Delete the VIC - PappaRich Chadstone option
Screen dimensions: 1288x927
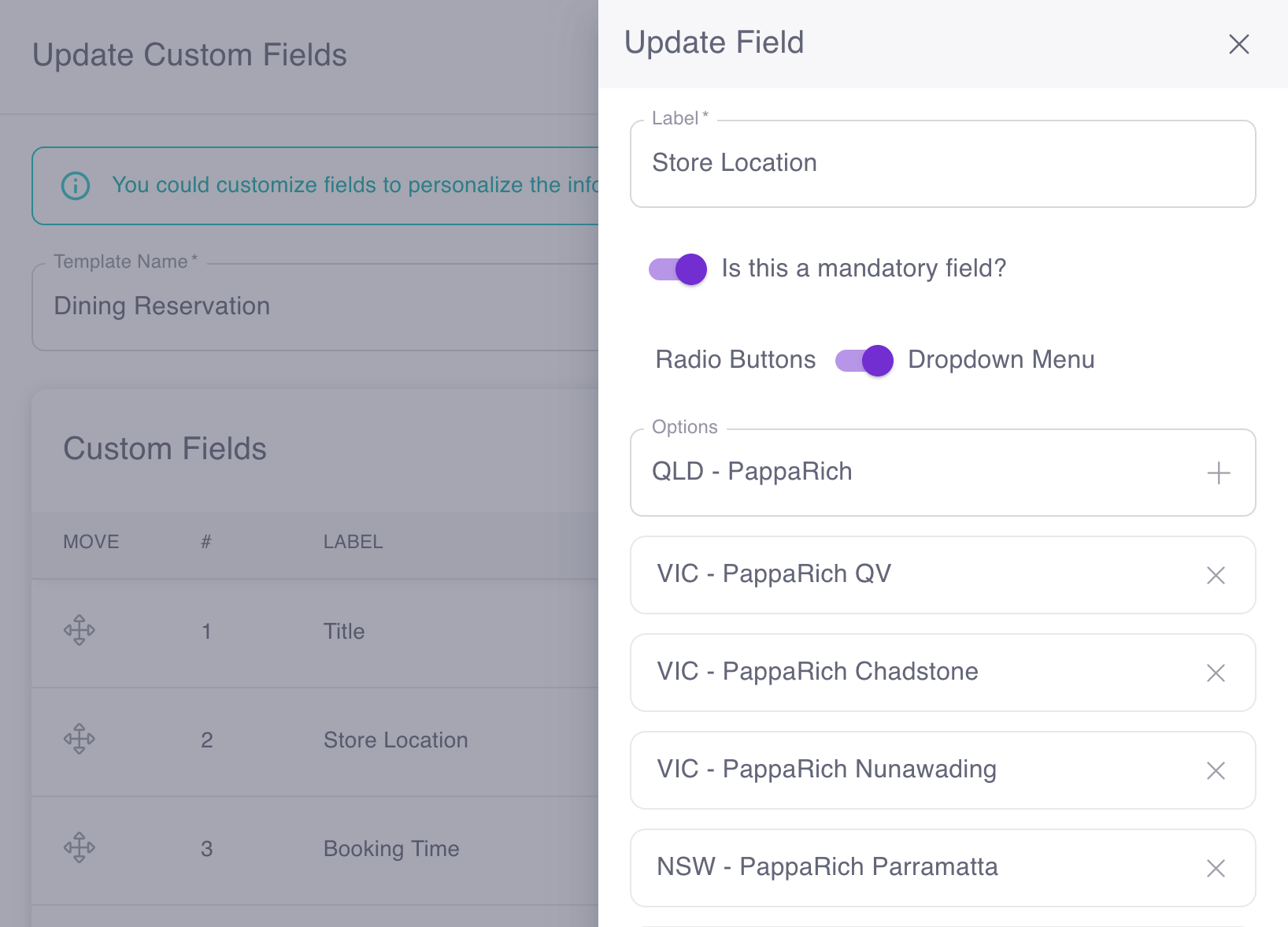click(1216, 673)
